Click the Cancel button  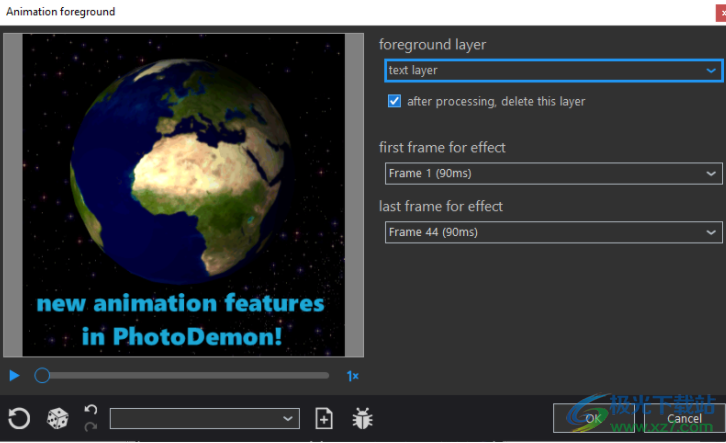[684, 418]
